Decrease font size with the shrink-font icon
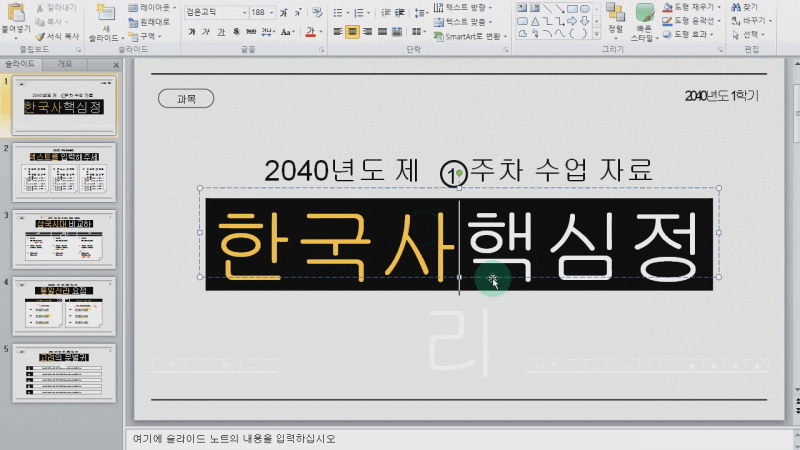800x450 pixels. pos(298,12)
